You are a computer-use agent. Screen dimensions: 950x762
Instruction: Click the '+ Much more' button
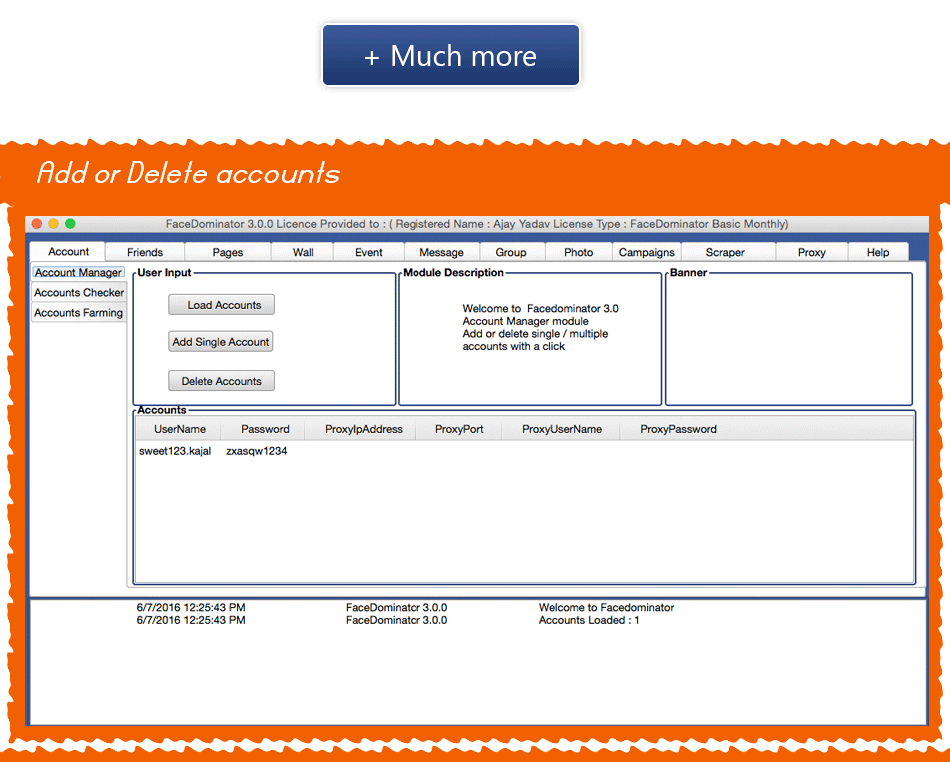451,55
